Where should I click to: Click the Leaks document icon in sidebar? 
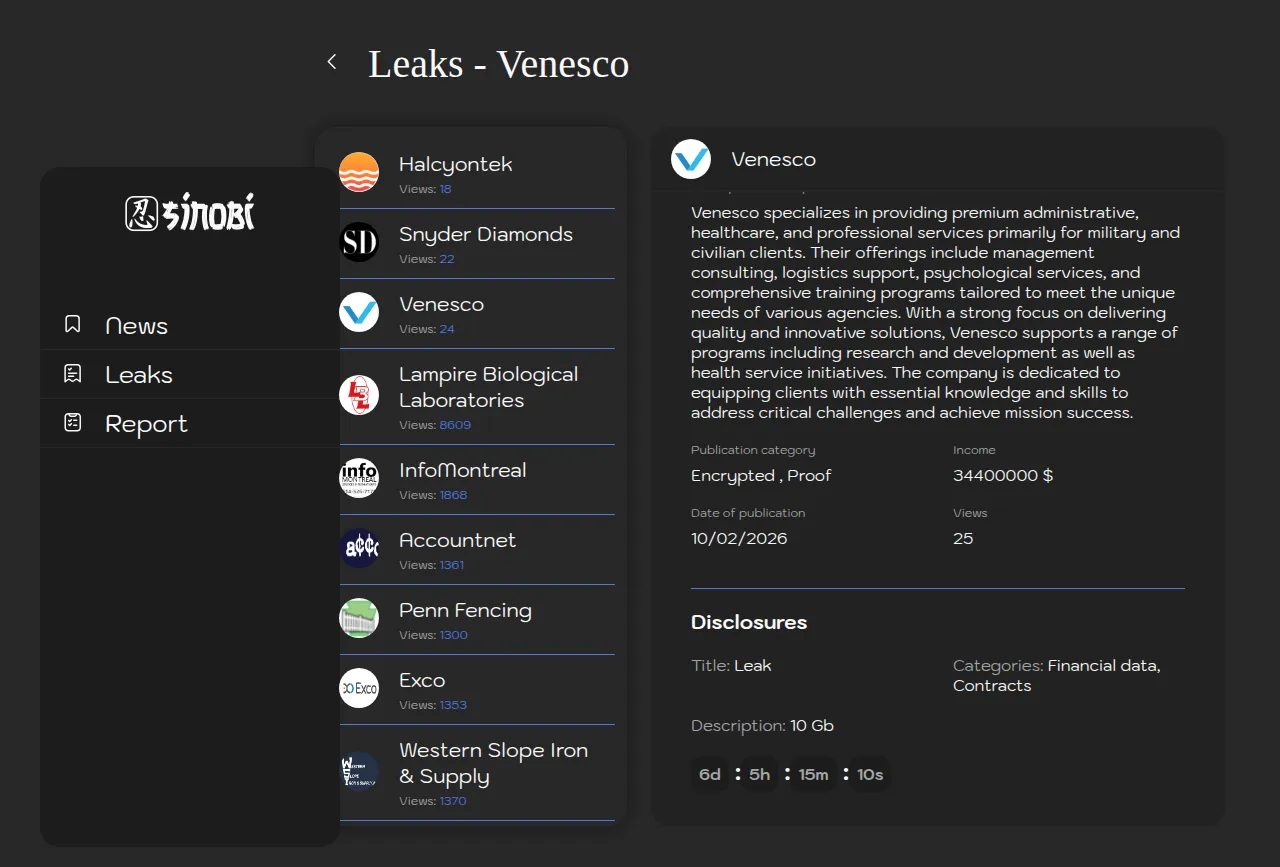point(73,374)
